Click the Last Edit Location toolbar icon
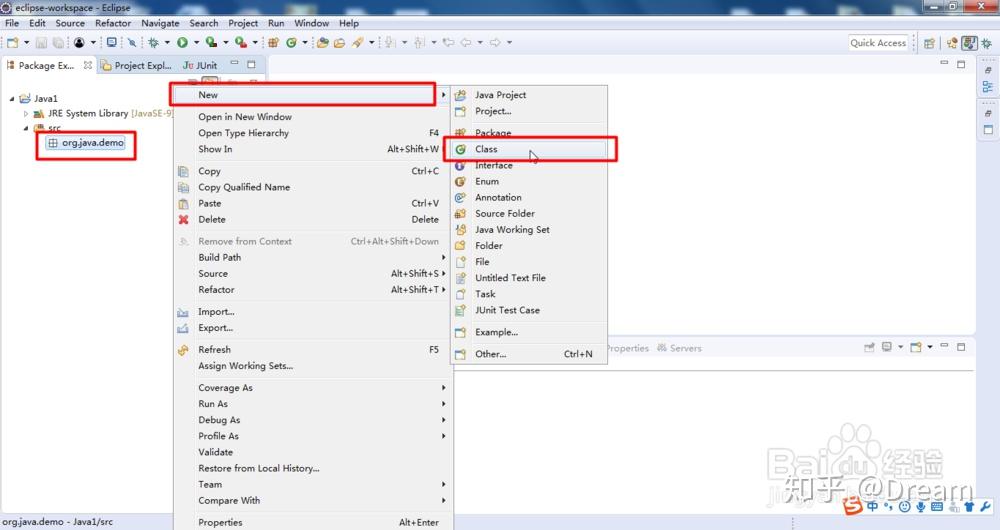Viewport: 1000px width, 530px height. pyautogui.click(x=448, y=43)
